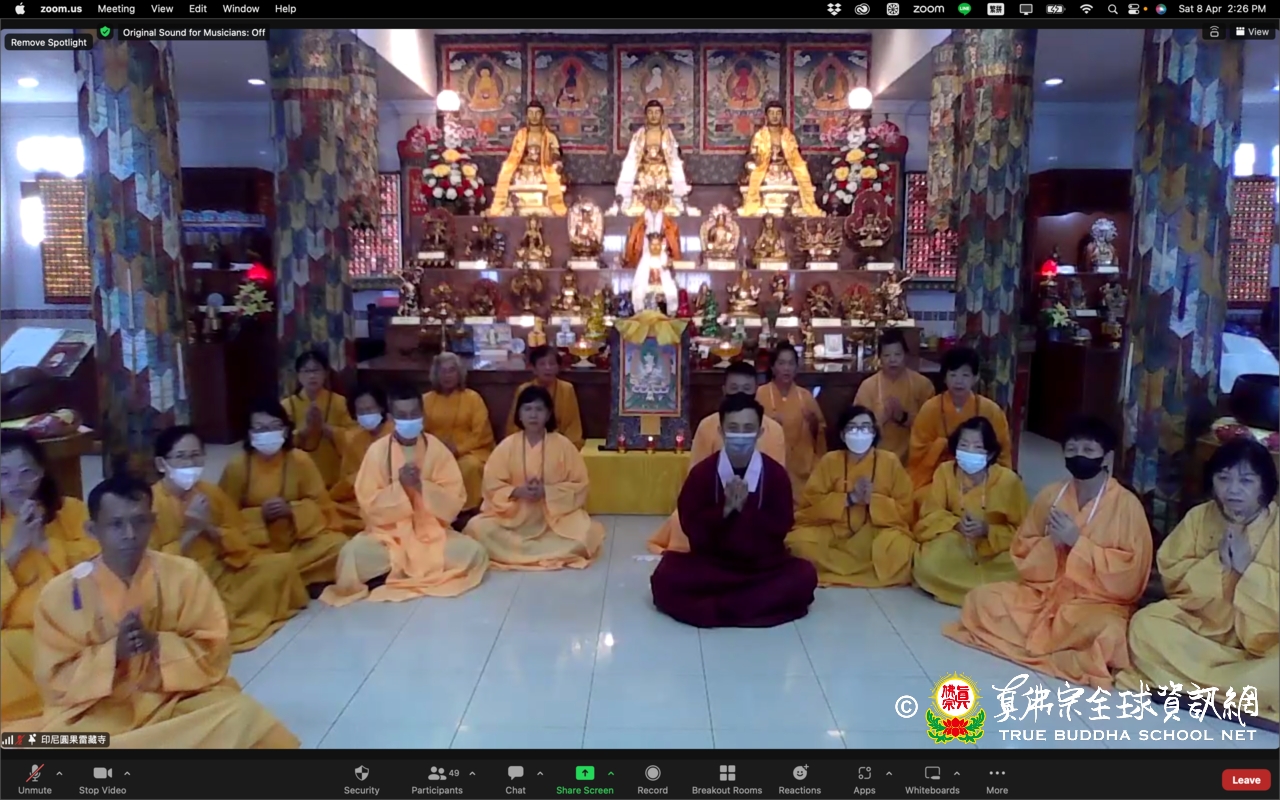Expand audio options arrow next to Unmute

coord(59,773)
